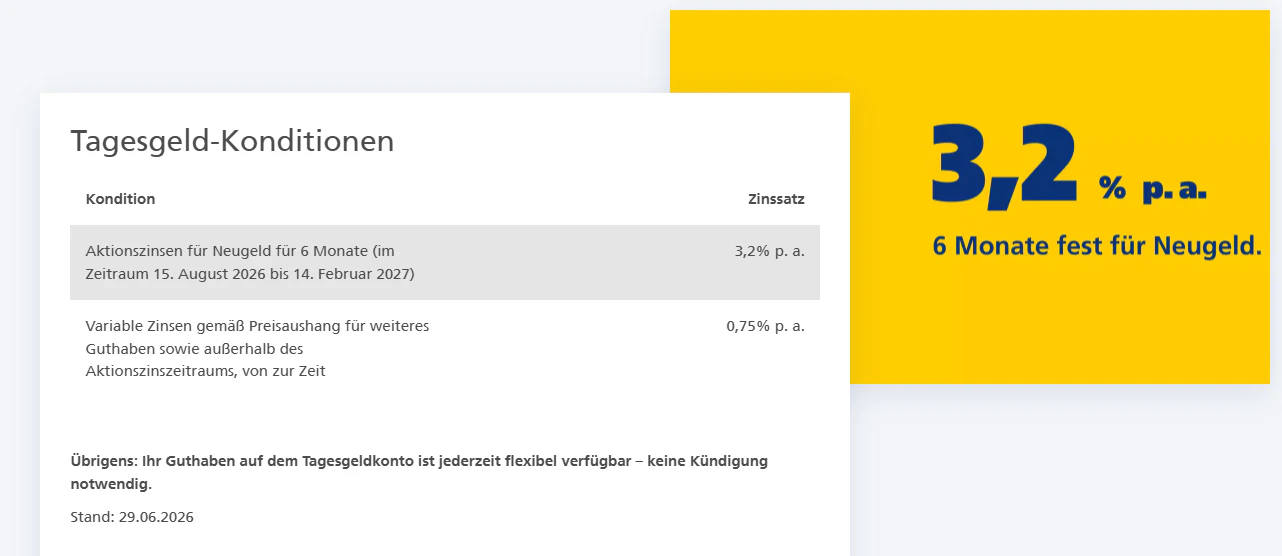Click the Aktionszinsen für Neugeld row text
1282x556 pixels.
tap(250, 262)
